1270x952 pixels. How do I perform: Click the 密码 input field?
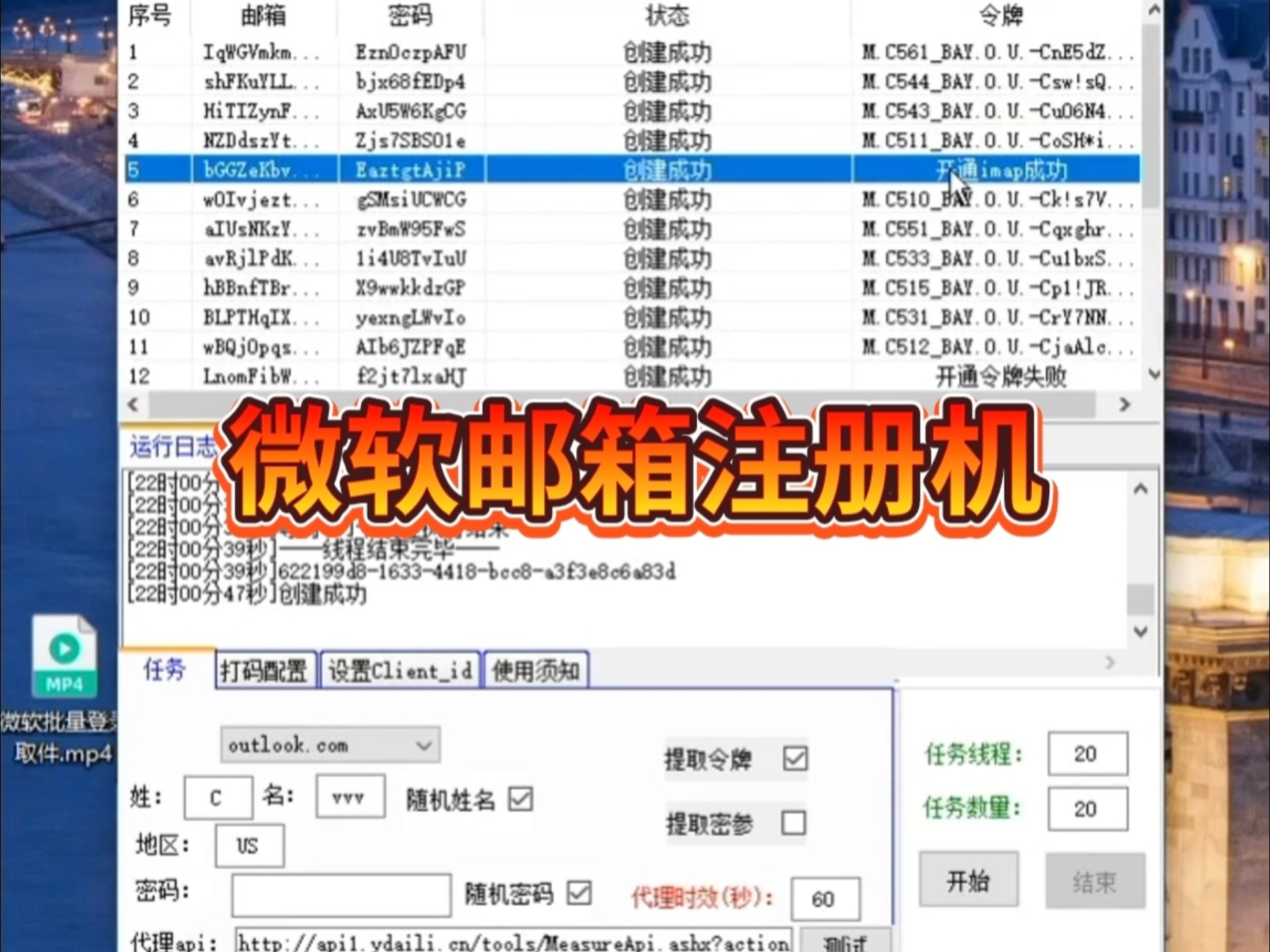[x=341, y=895]
